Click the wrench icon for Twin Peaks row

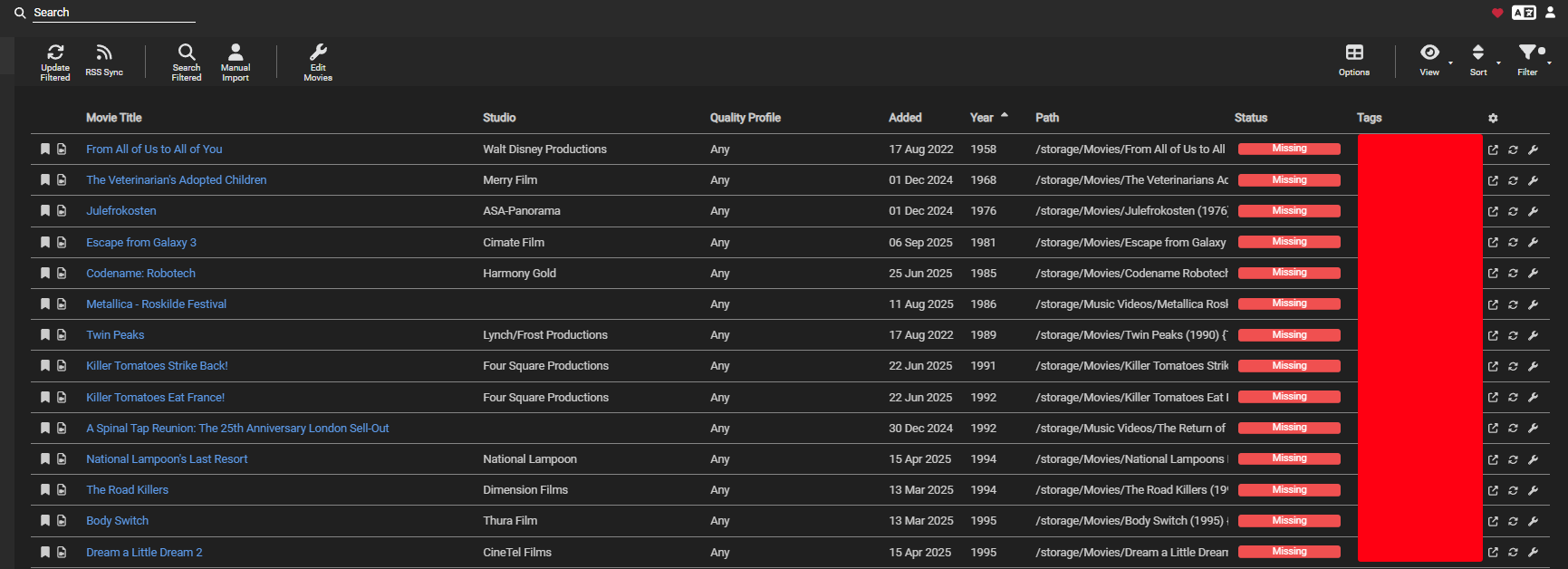pyautogui.click(x=1534, y=335)
